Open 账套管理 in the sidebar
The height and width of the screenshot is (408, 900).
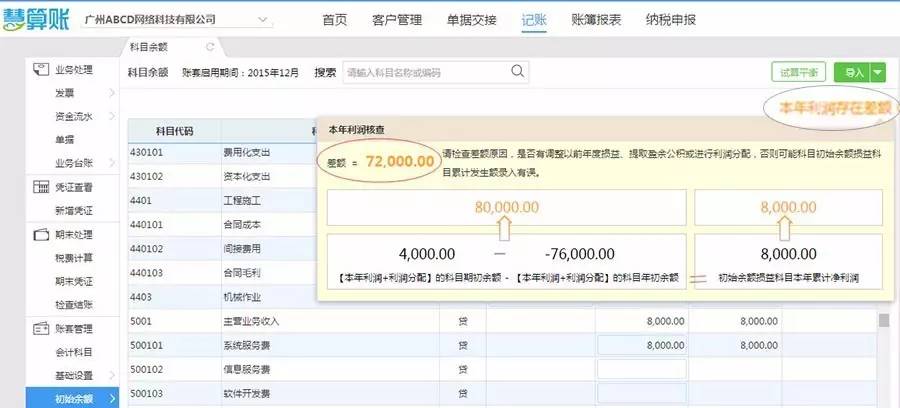[73, 329]
